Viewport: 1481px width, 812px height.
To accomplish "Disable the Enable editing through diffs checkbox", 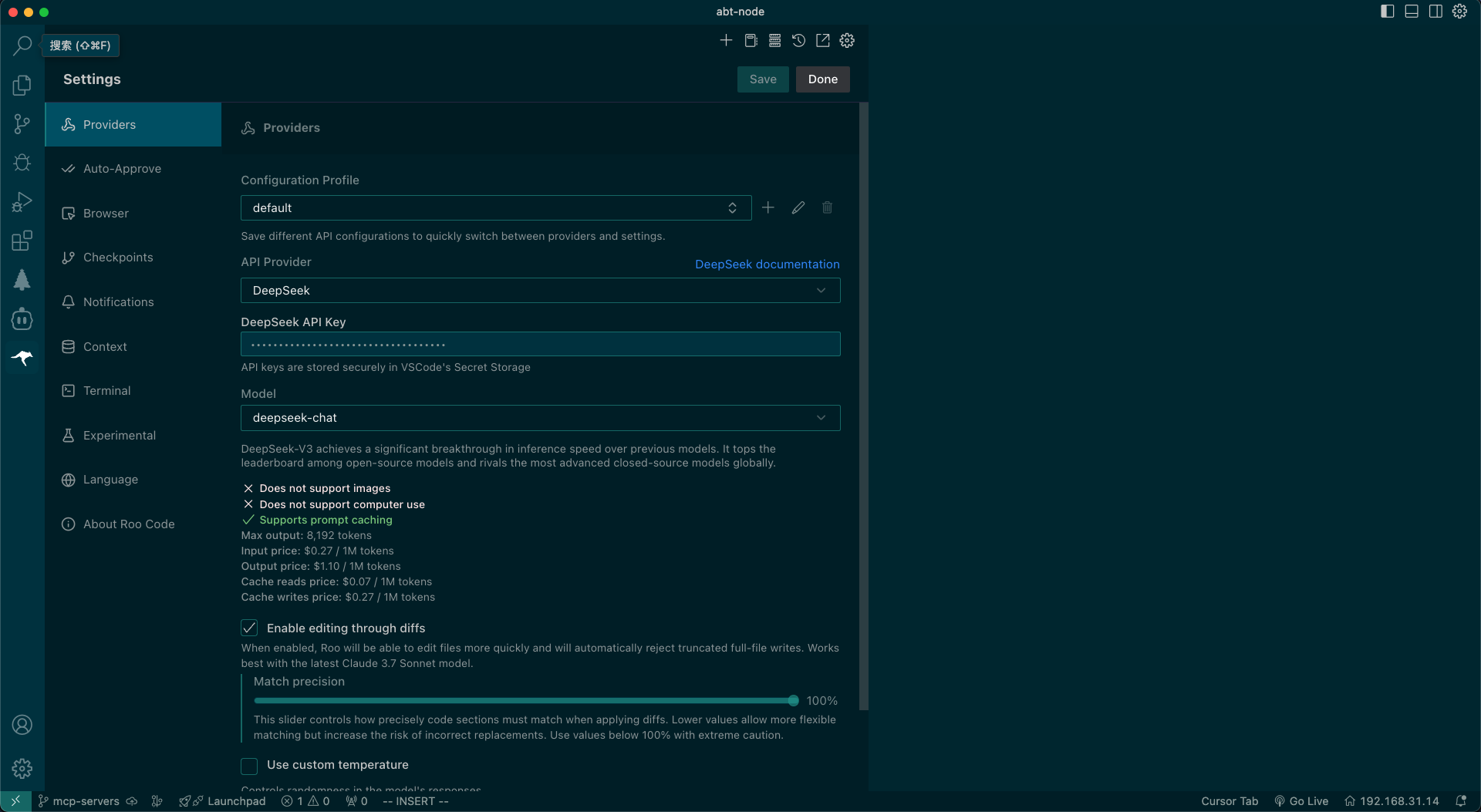I will [x=249, y=628].
